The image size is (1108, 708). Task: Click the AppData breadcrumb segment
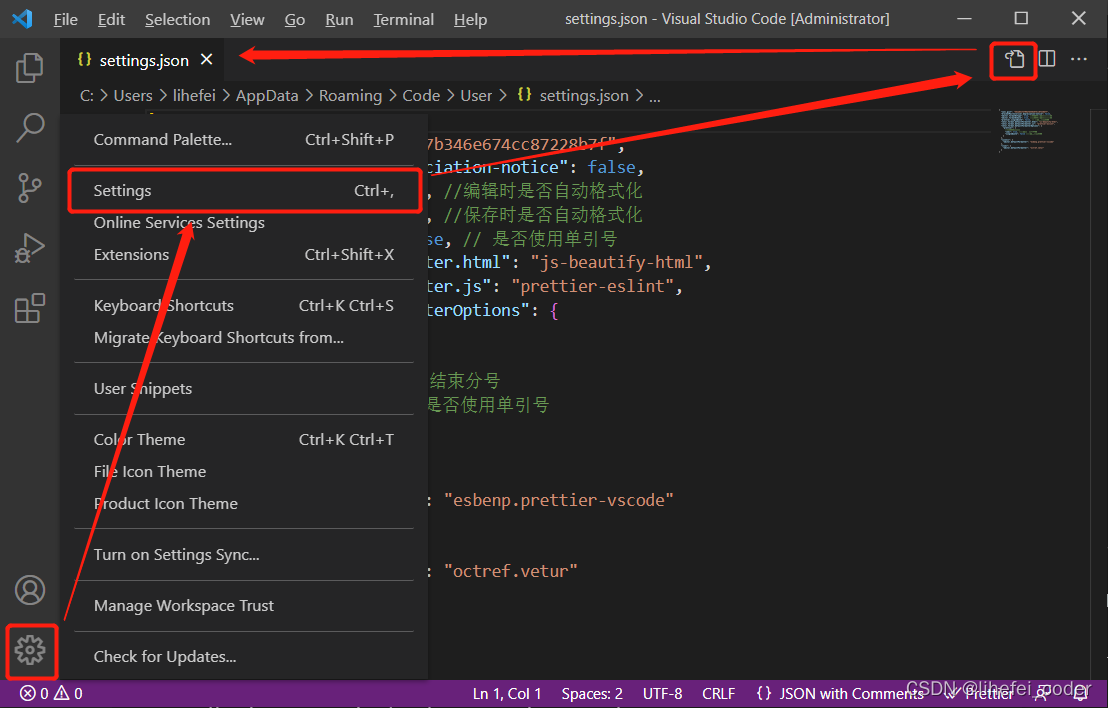(x=267, y=95)
